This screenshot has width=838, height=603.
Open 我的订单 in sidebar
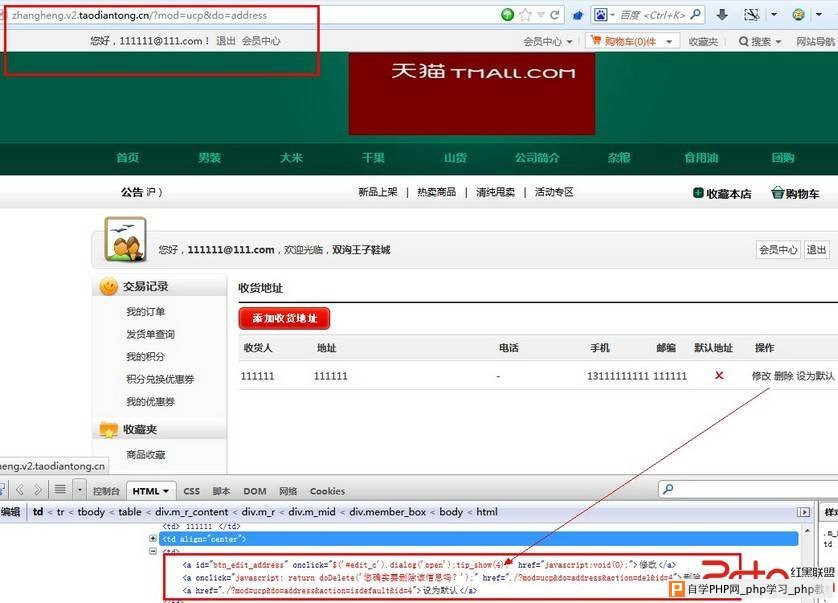145,312
